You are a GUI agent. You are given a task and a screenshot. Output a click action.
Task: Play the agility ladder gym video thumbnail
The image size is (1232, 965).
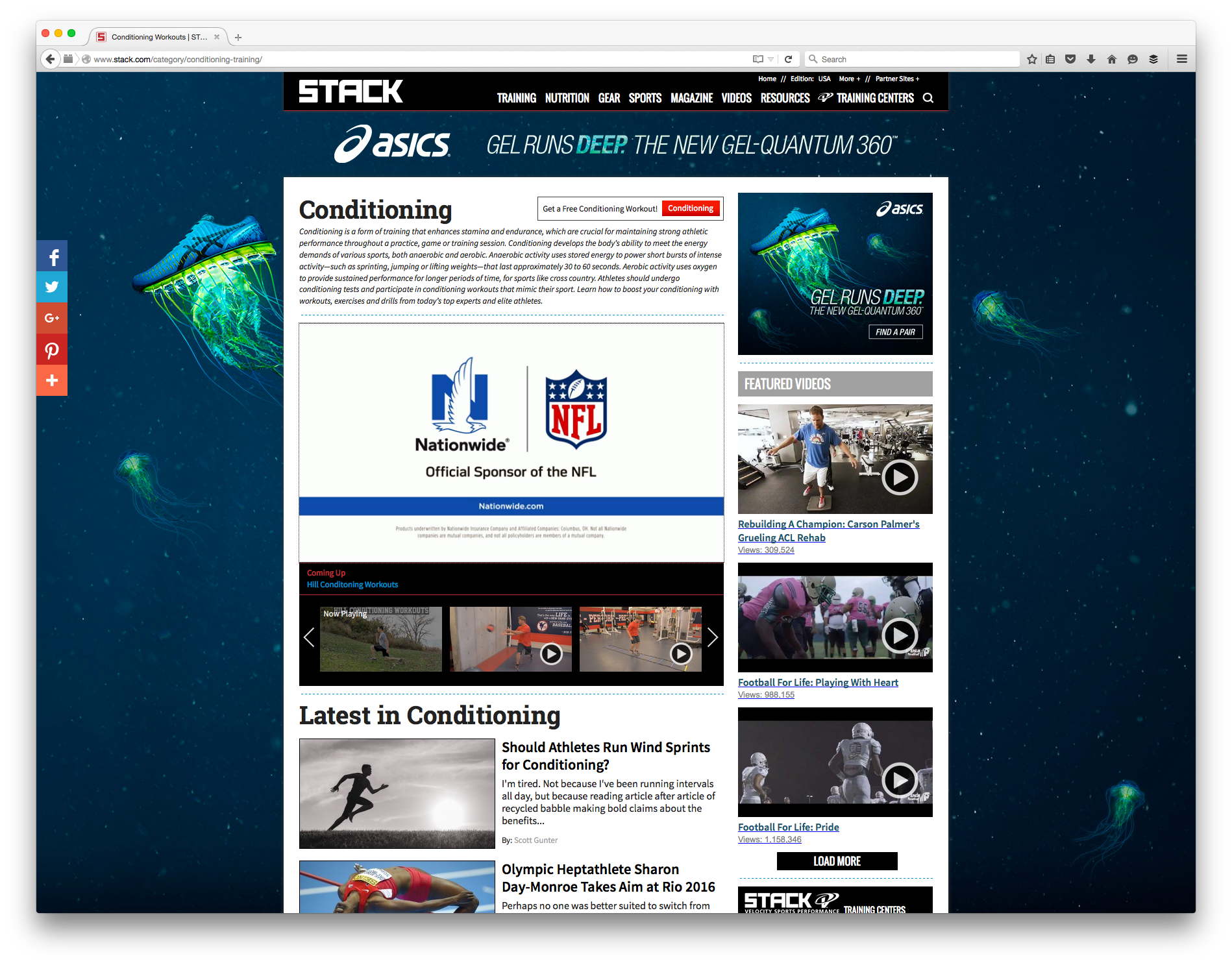(x=641, y=639)
